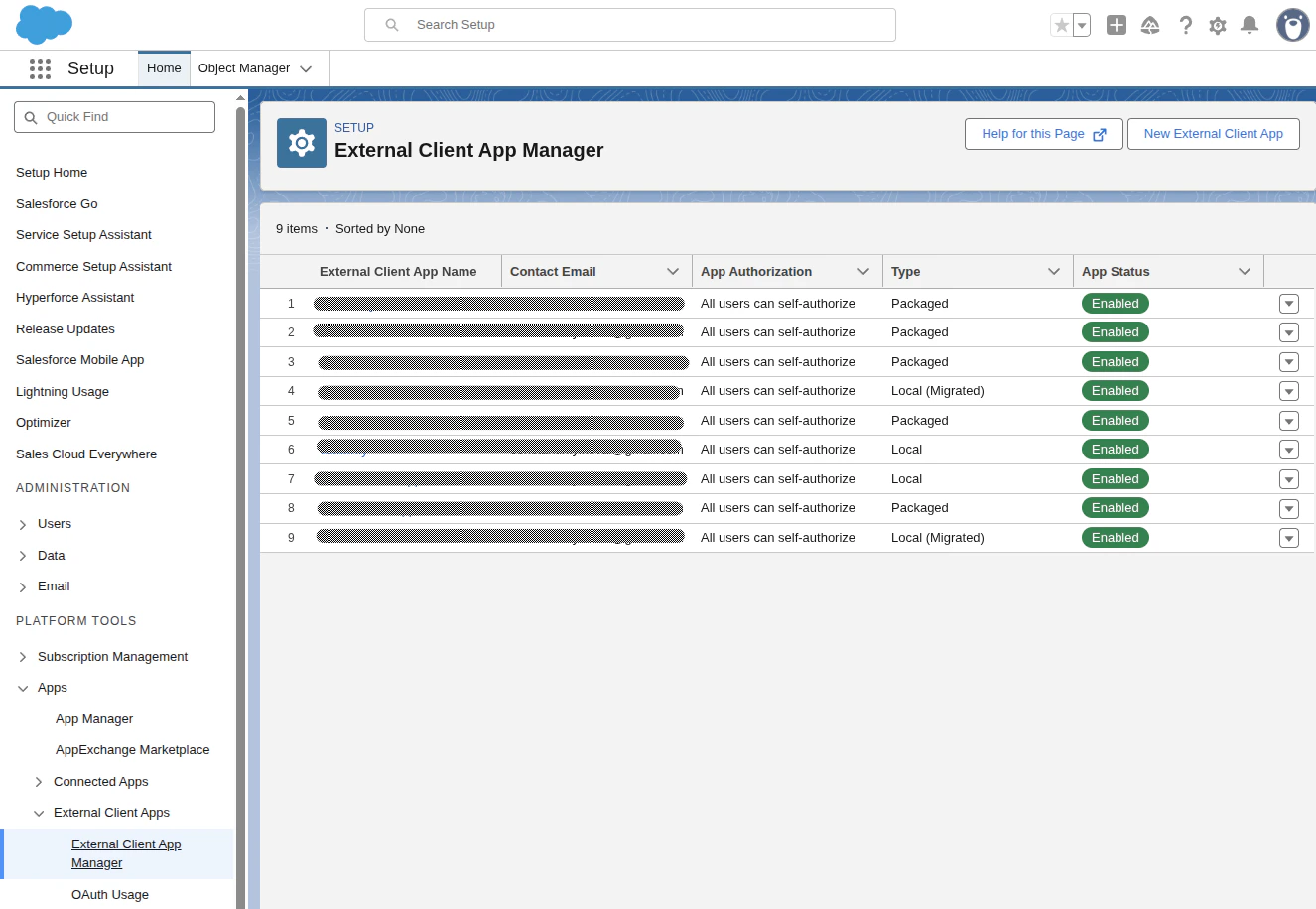Viewport: 1316px width, 909px height.
Task: Open Type column menu
Action: point(1054,272)
